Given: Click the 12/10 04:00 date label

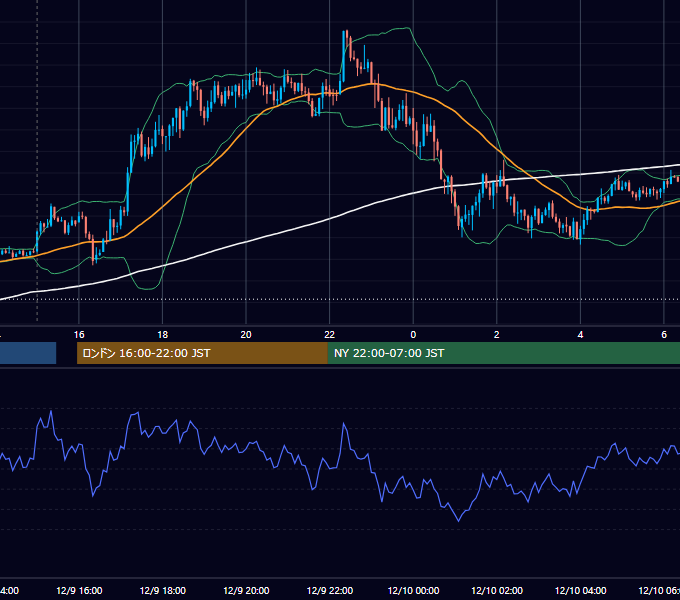Looking at the screenshot, I should pos(581,590).
